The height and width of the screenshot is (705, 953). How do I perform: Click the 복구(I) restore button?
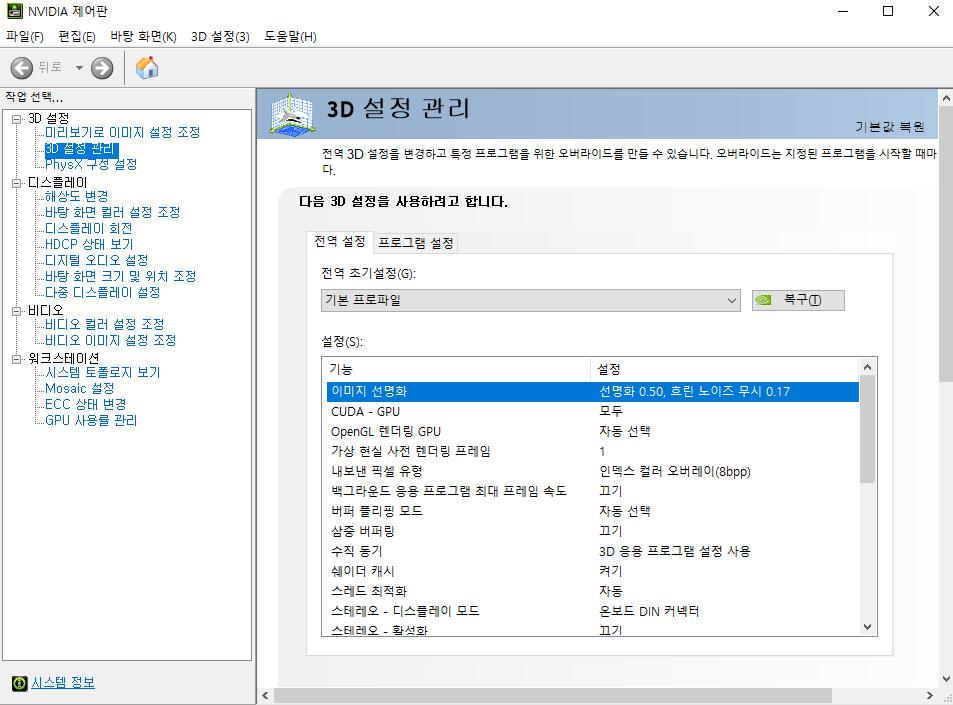(x=798, y=300)
